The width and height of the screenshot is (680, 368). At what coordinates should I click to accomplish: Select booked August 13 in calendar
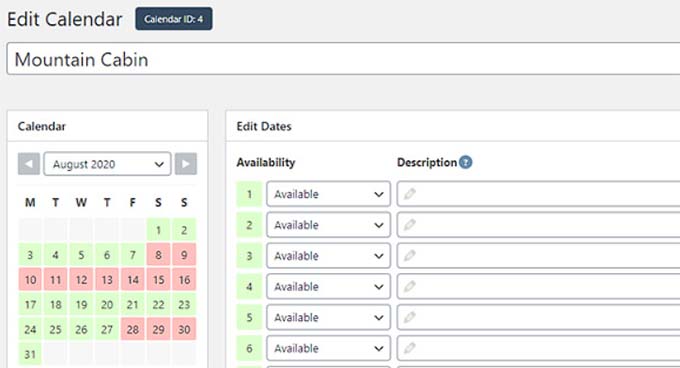point(107,280)
